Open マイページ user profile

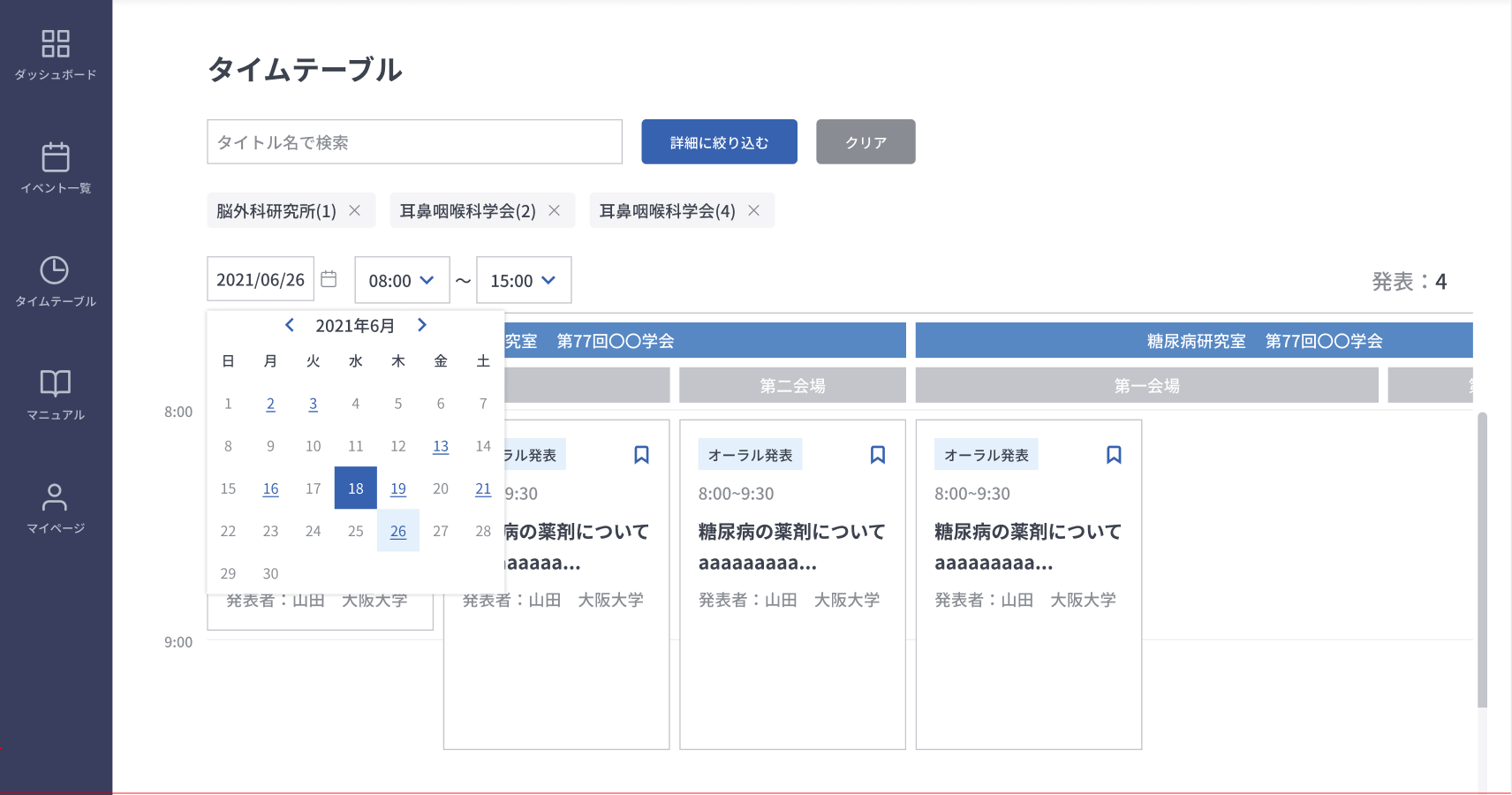(x=56, y=507)
